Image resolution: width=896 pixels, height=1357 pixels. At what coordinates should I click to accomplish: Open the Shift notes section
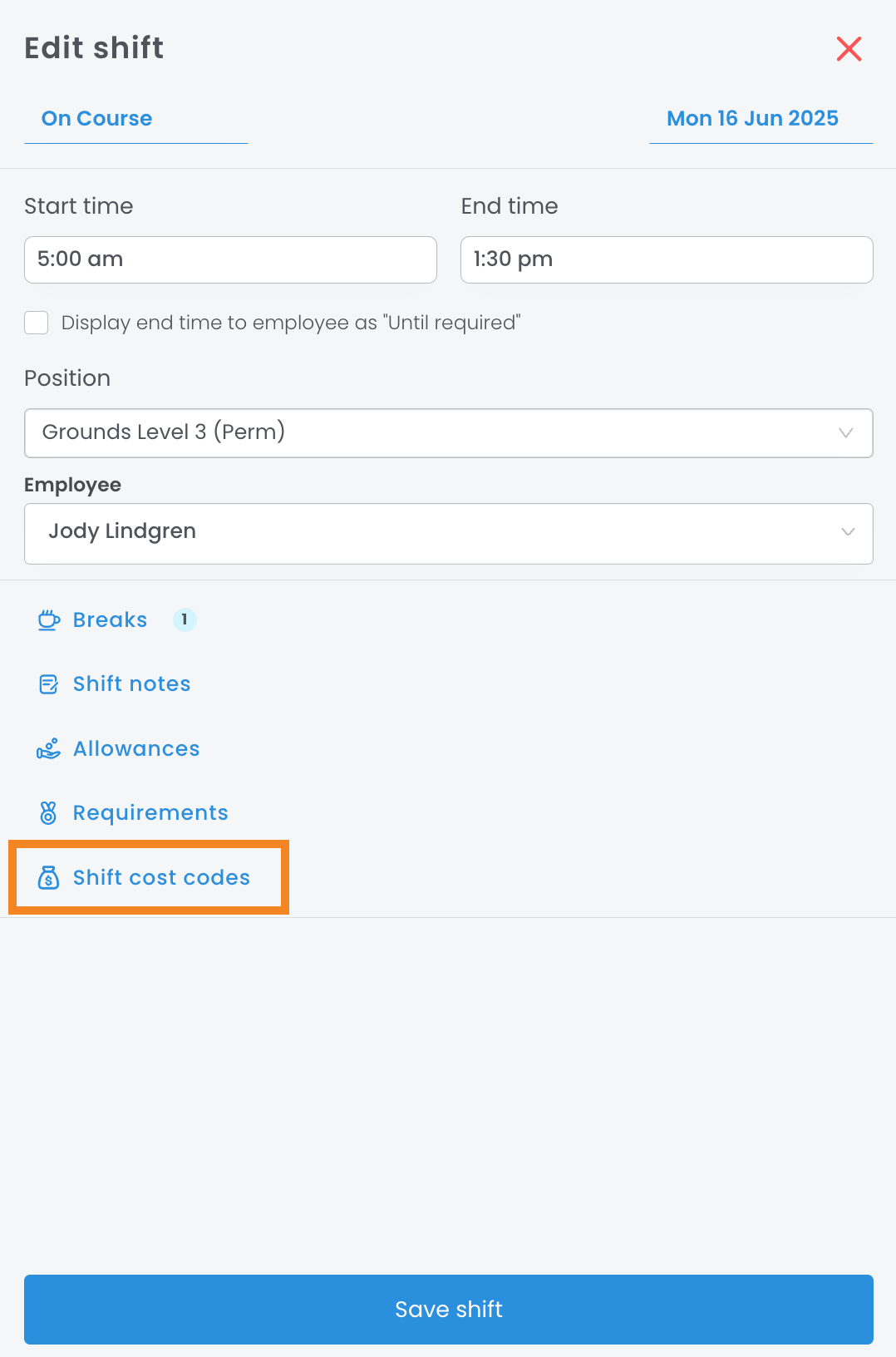coord(131,684)
